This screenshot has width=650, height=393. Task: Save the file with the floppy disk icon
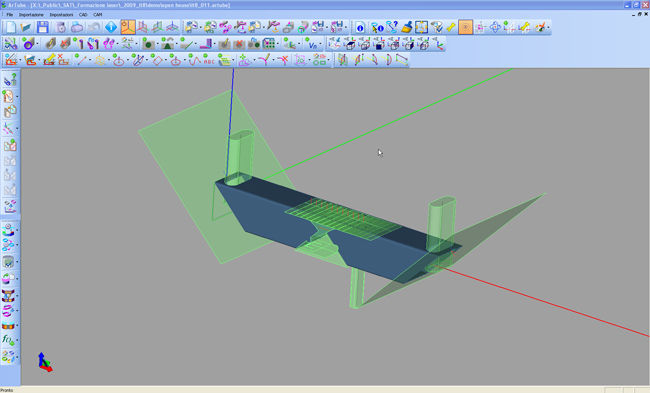[43, 27]
